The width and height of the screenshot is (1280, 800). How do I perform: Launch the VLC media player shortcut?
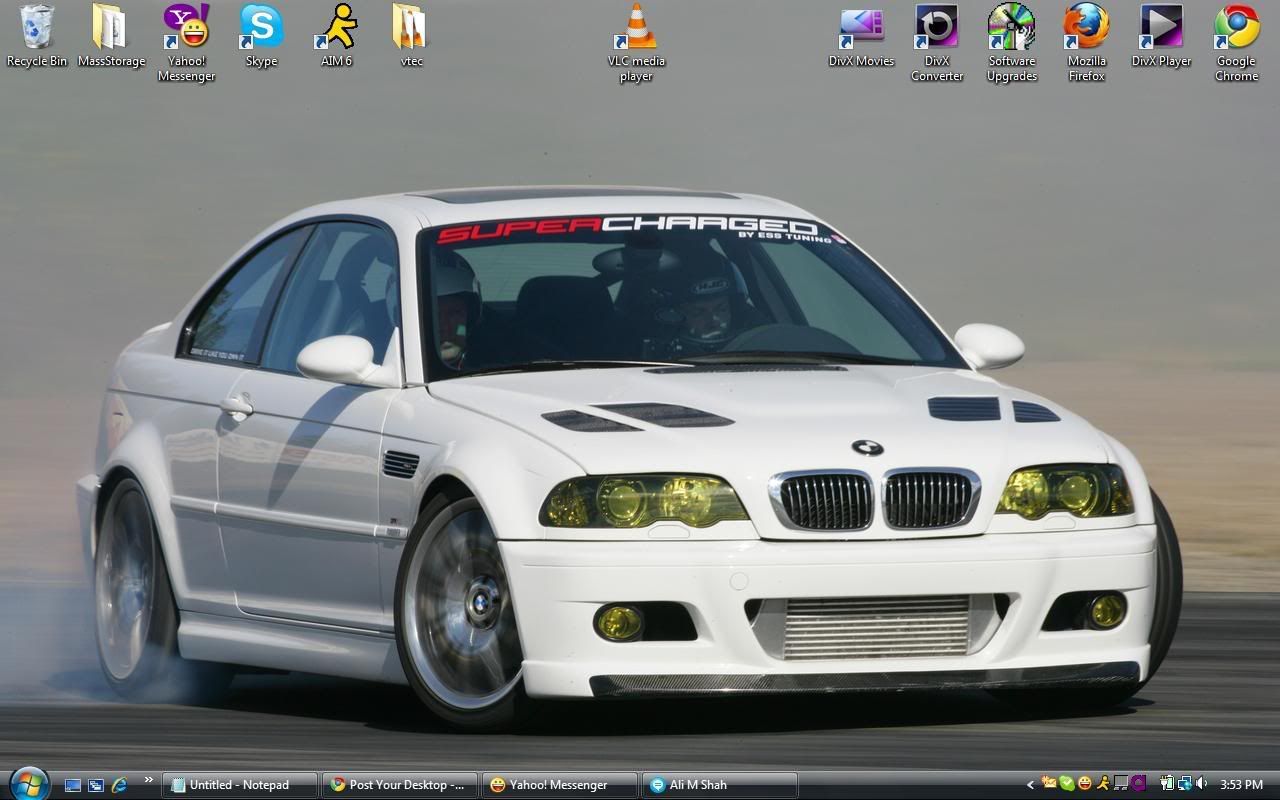click(x=636, y=43)
